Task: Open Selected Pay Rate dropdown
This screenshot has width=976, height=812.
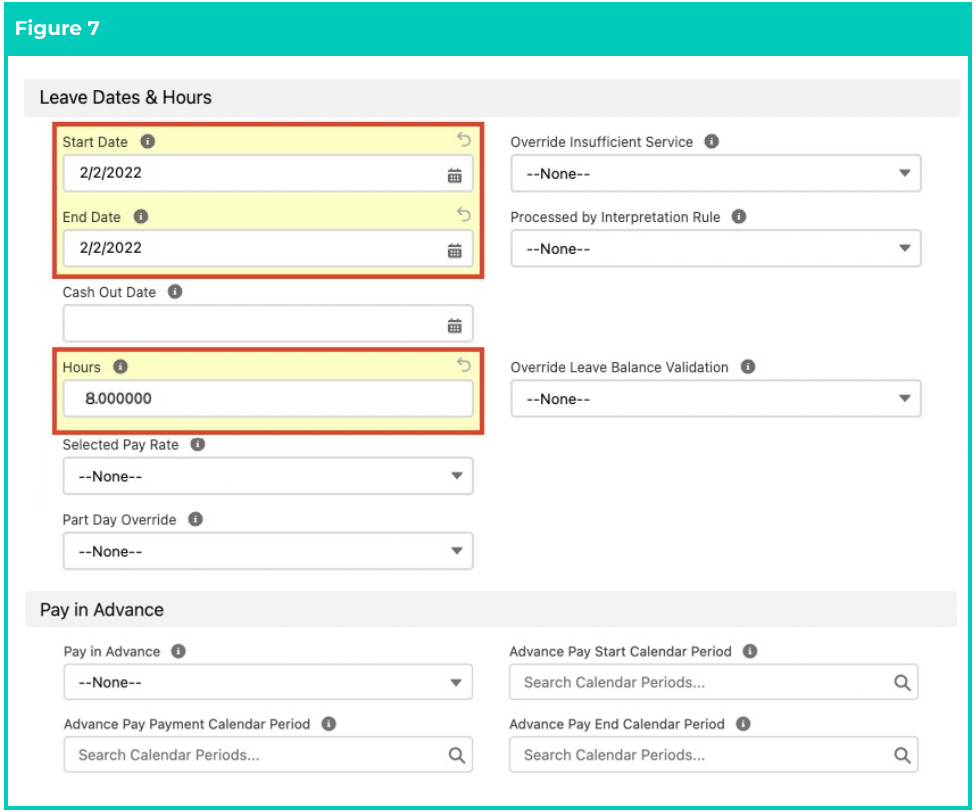Action: (x=268, y=476)
